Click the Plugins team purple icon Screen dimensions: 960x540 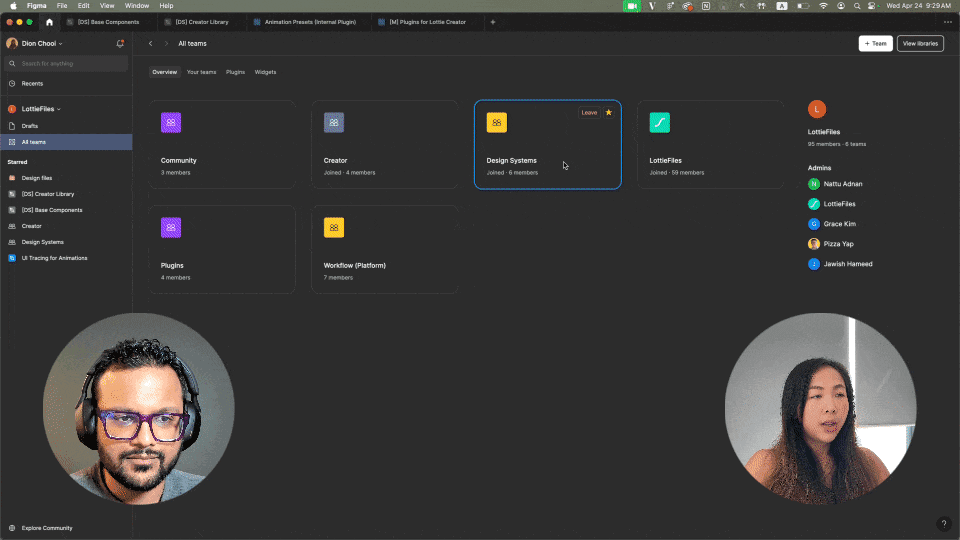(171, 228)
